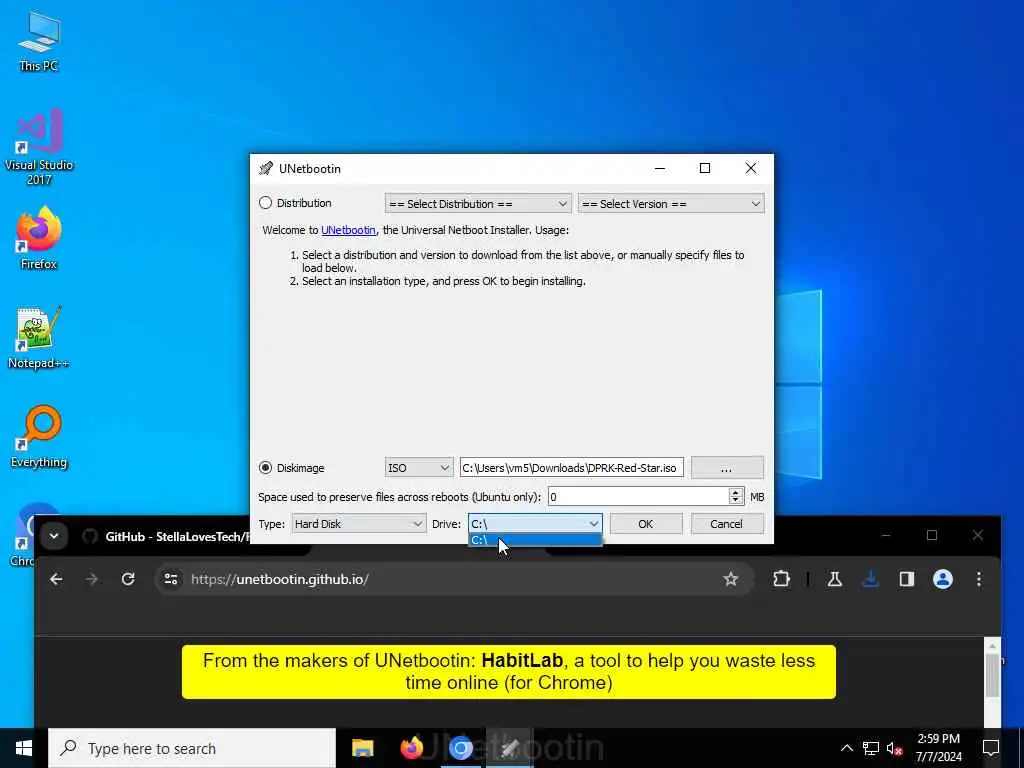Image resolution: width=1024 pixels, height=768 pixels.
Task: Click Chrome page vertical scrollbar thumb
Action: click(x=992, y=676)
